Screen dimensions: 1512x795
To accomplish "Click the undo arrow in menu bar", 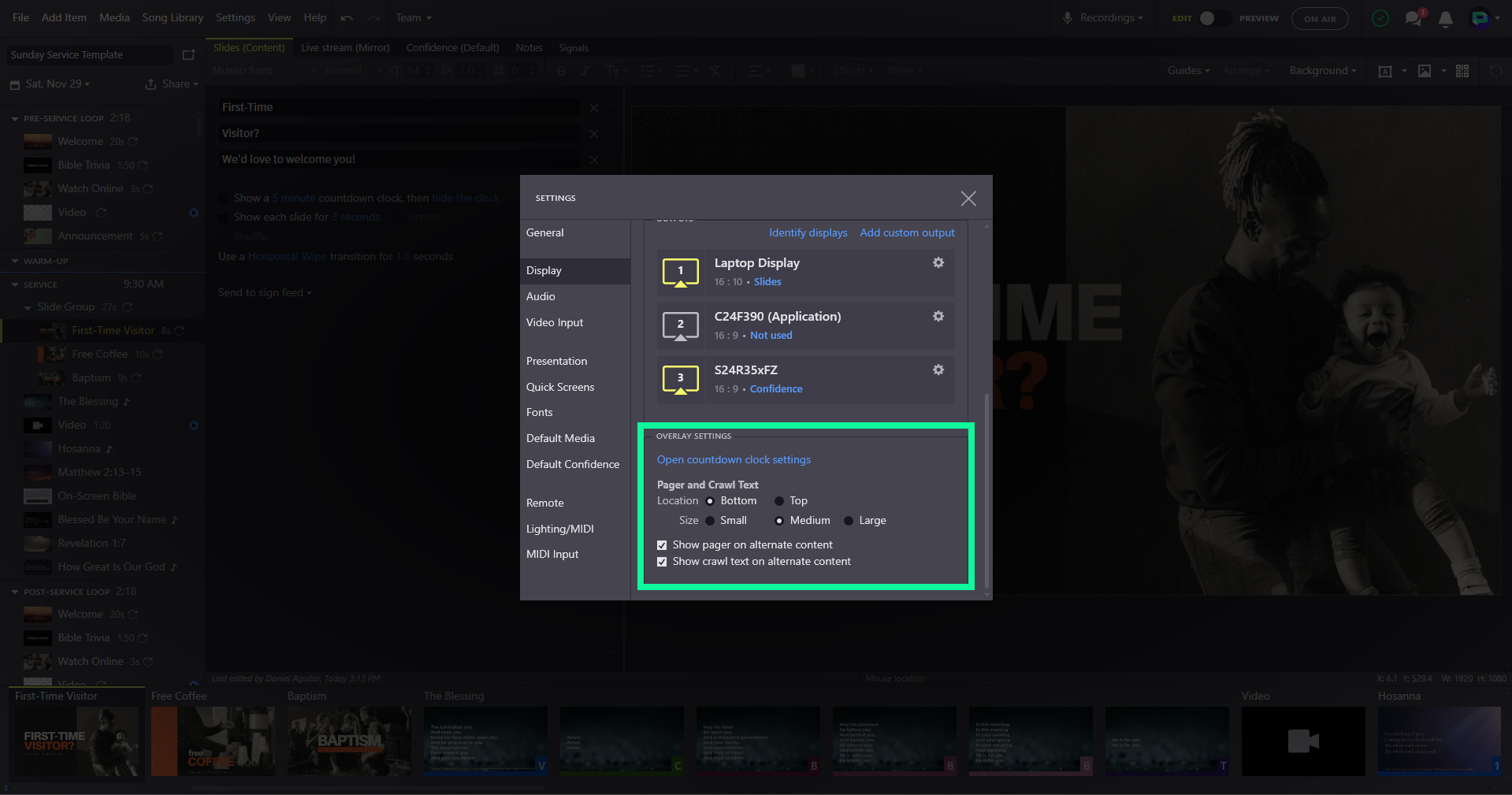I will [347, 18].
